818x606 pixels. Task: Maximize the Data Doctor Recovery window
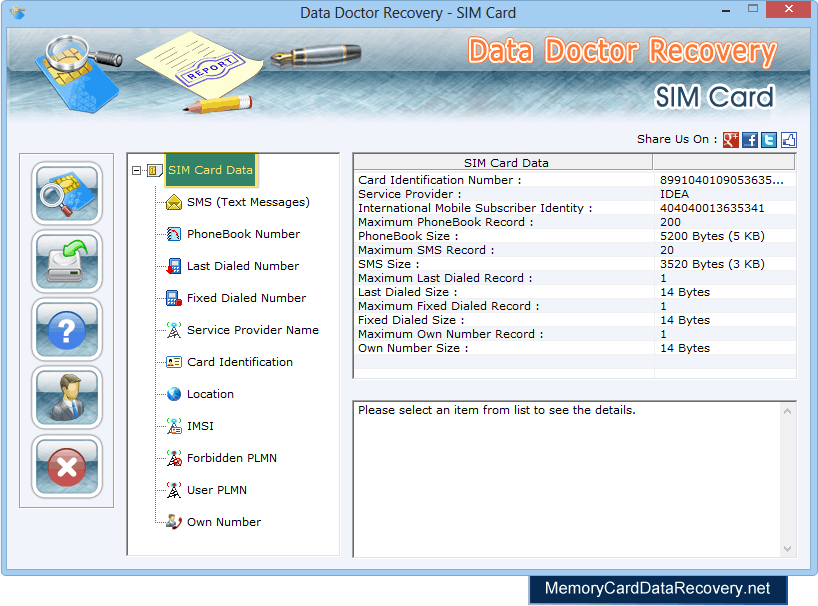point(752,9)
